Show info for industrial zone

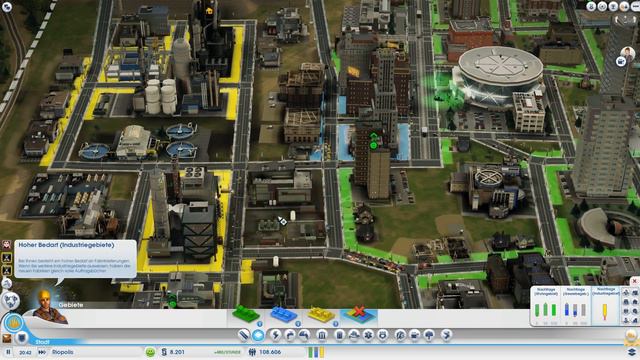point(335,324)
